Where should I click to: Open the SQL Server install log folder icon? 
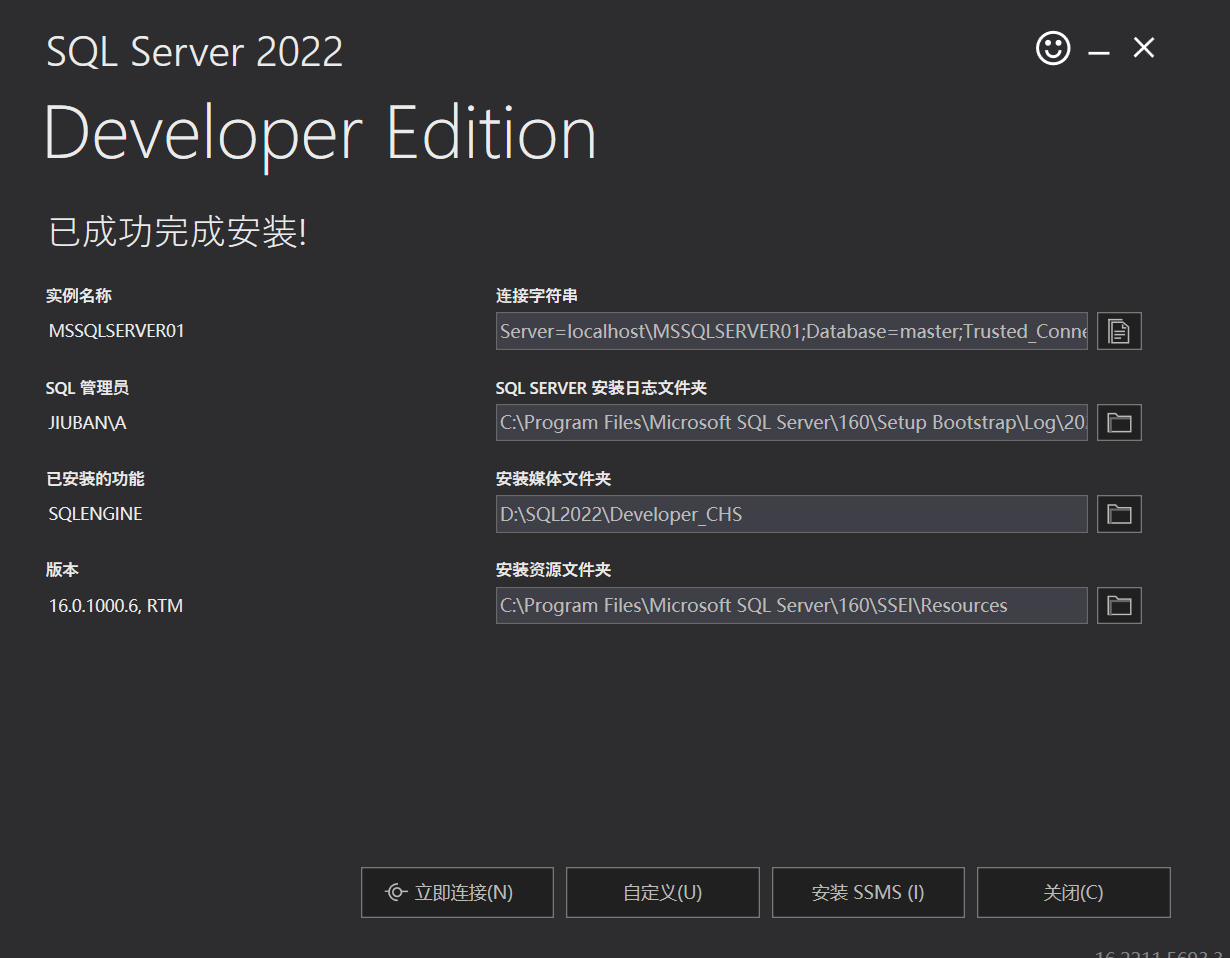coord(1119,423)
